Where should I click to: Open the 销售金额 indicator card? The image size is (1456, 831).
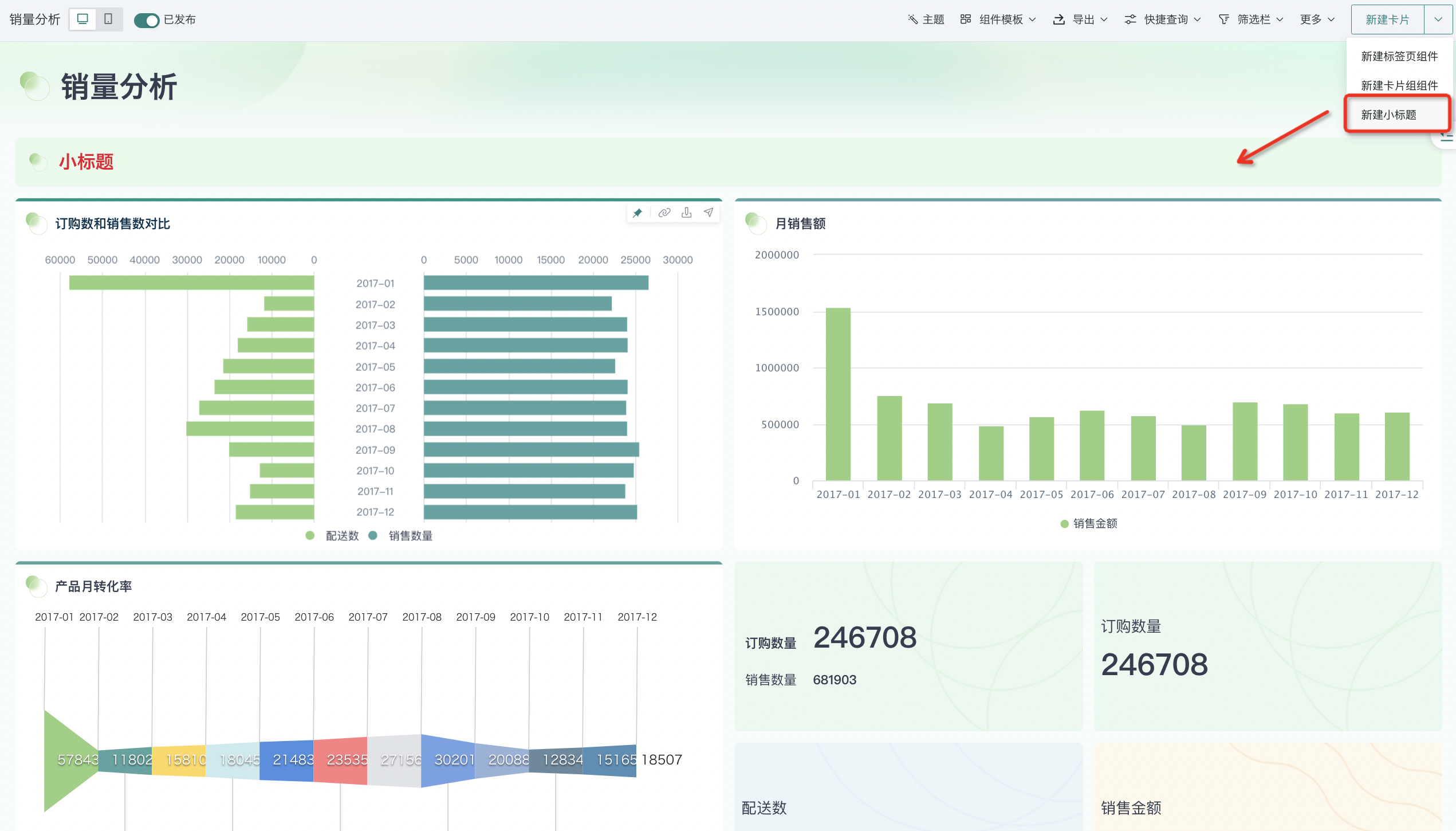click(1268, 787)
